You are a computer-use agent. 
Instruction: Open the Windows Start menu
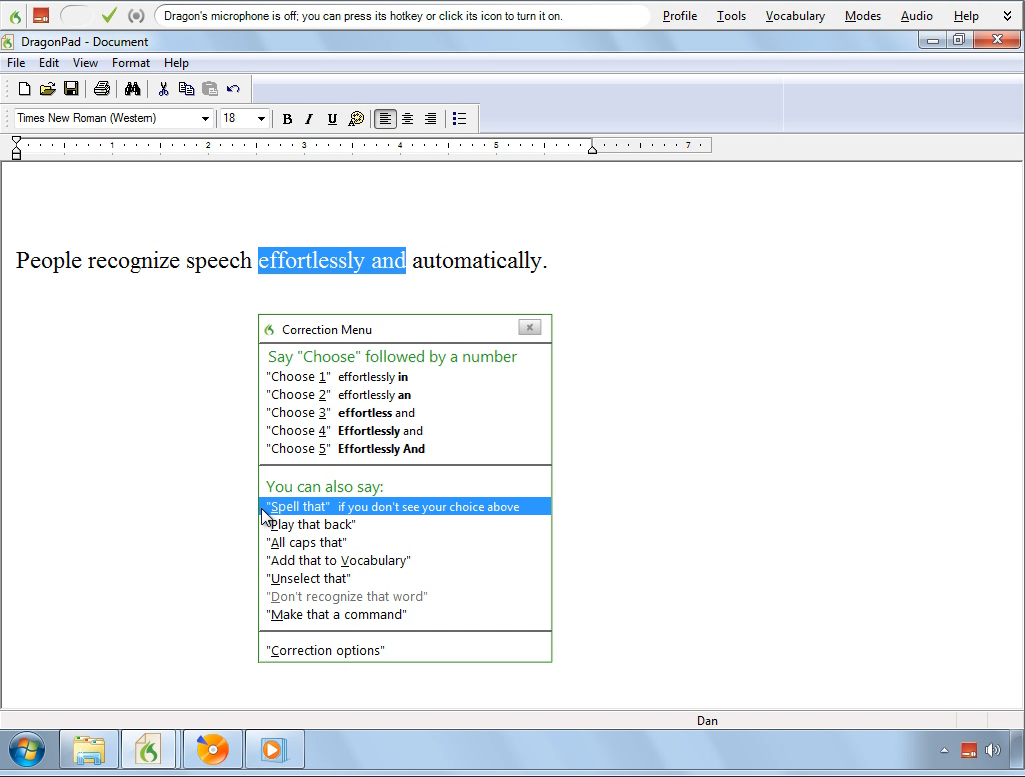pos(27,749)
